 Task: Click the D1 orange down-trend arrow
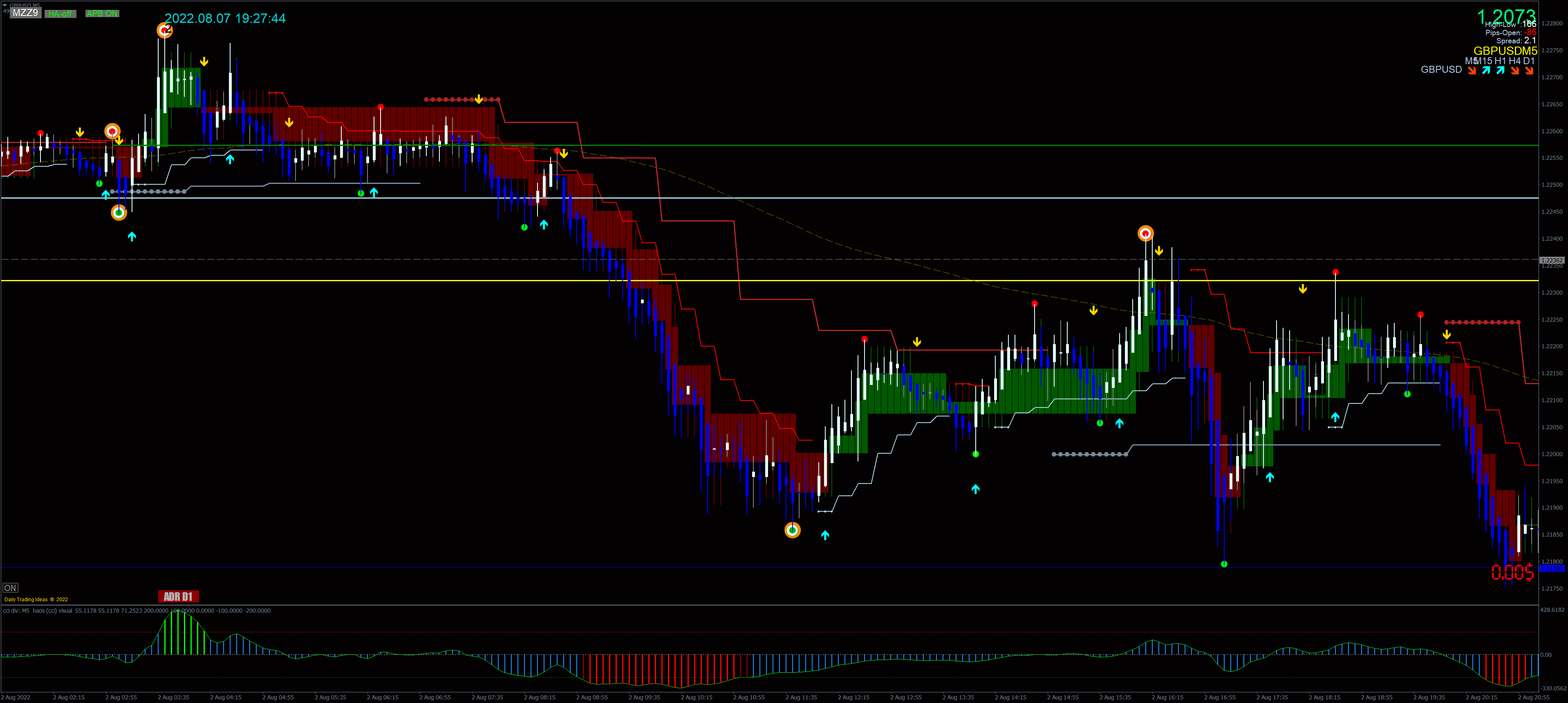tap(1528, 71)
